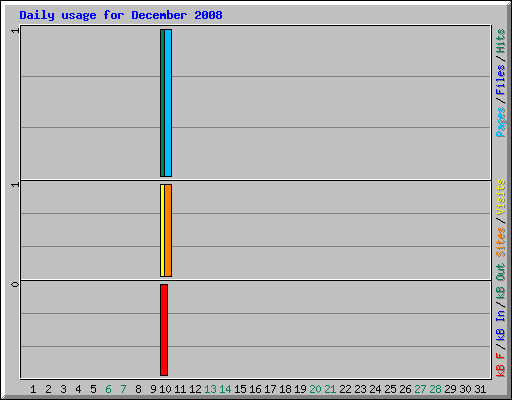Click day 16 on the date axis
This screenshot has width=512, height=400.
[x=255, y=389]
